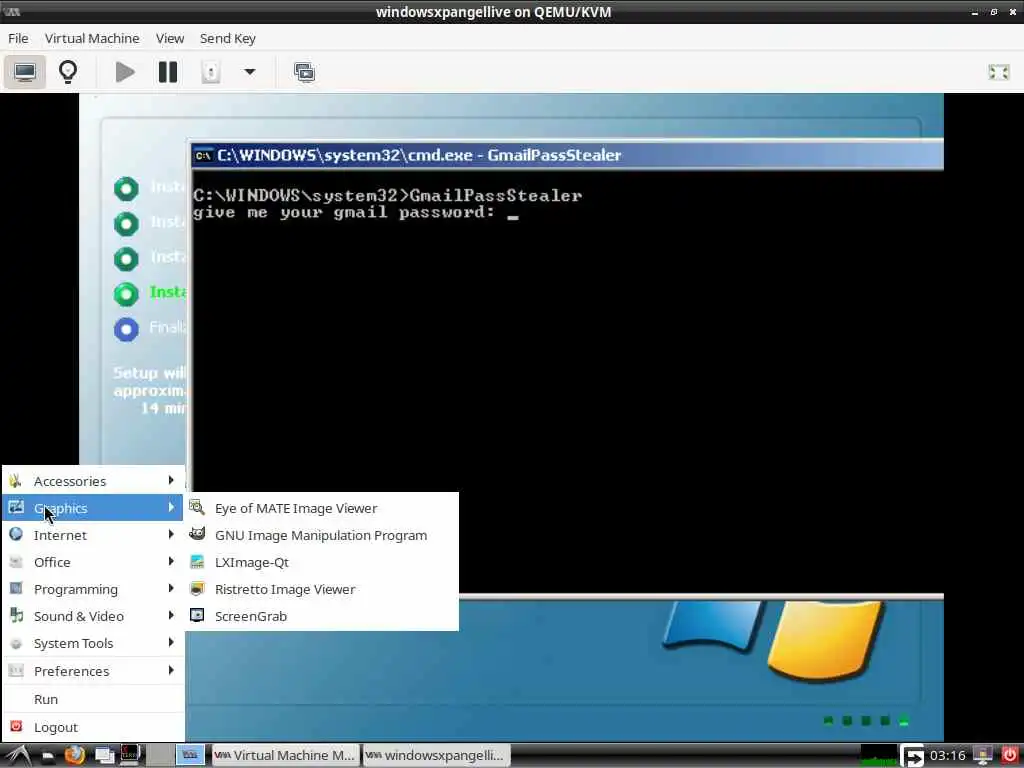Expand the Accessories submenu
Screen dimensions: 1024x768
coord(93,481)
